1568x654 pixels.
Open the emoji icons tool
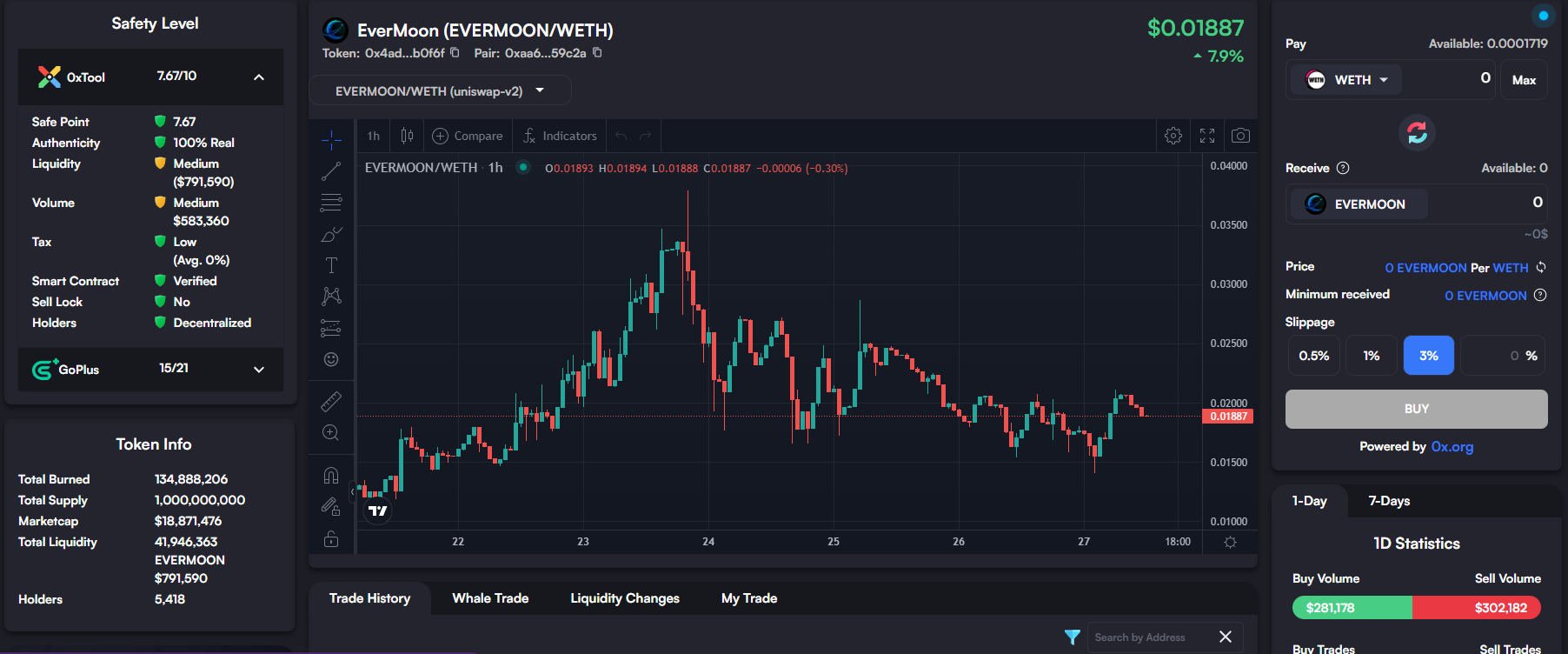(x=331, y=359)
